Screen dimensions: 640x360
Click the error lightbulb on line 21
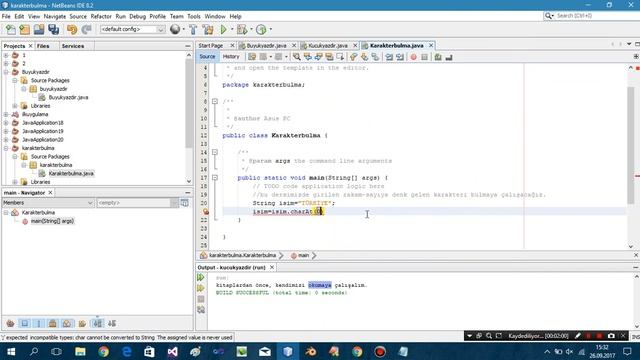pyautogui.click(x=206, y=211)
